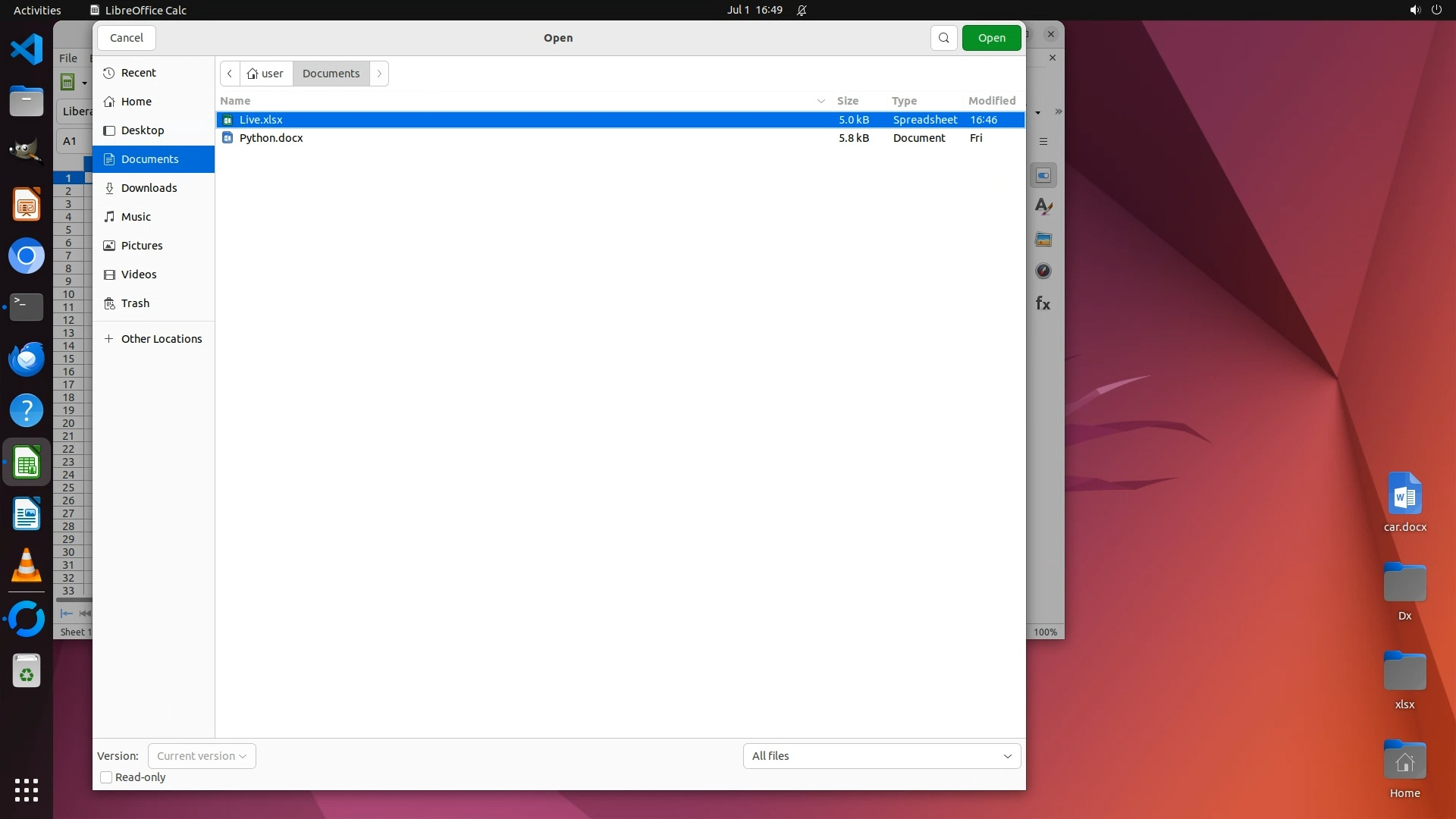Enable the Read-only checkbox

tap(106, 777)
